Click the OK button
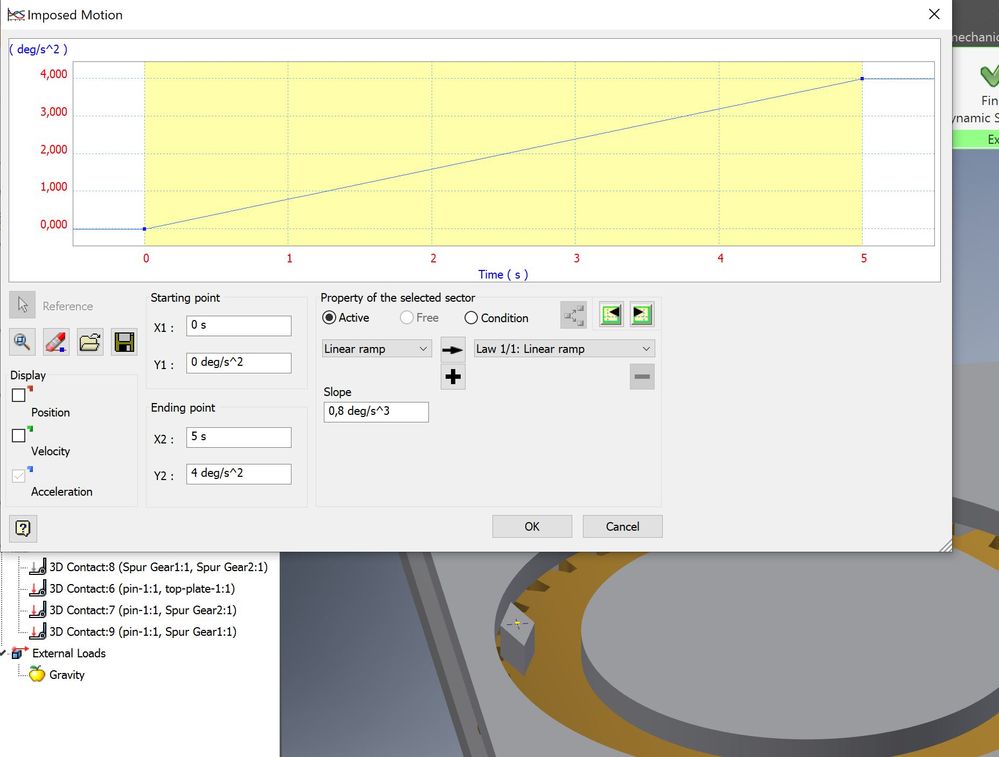 coord(532,526)
